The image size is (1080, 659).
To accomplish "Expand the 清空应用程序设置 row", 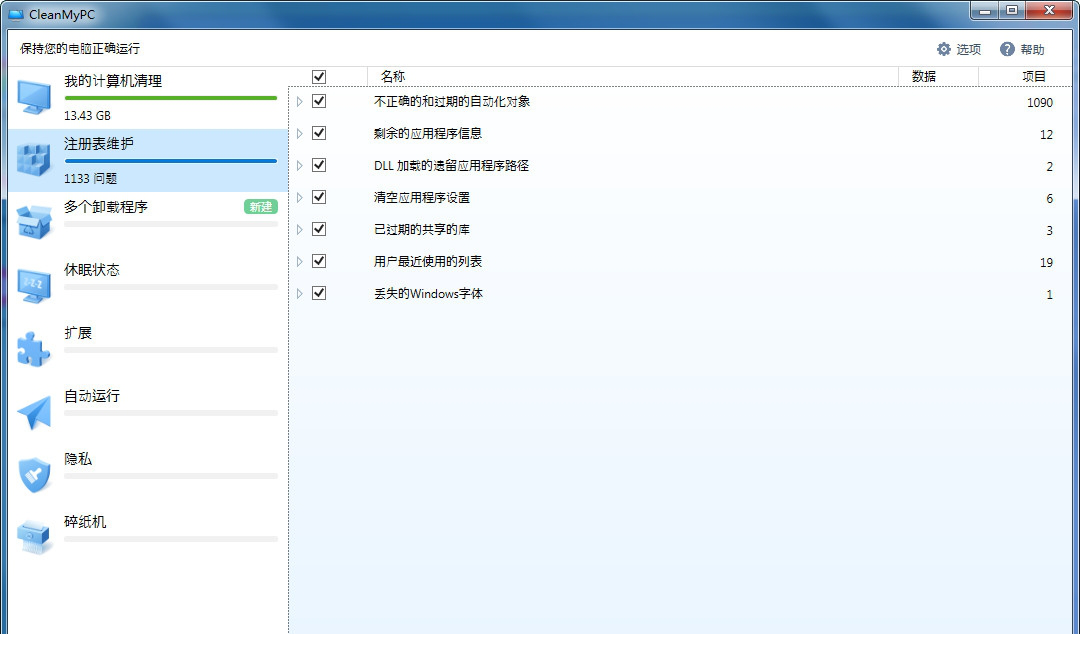I will pos(300,197).
